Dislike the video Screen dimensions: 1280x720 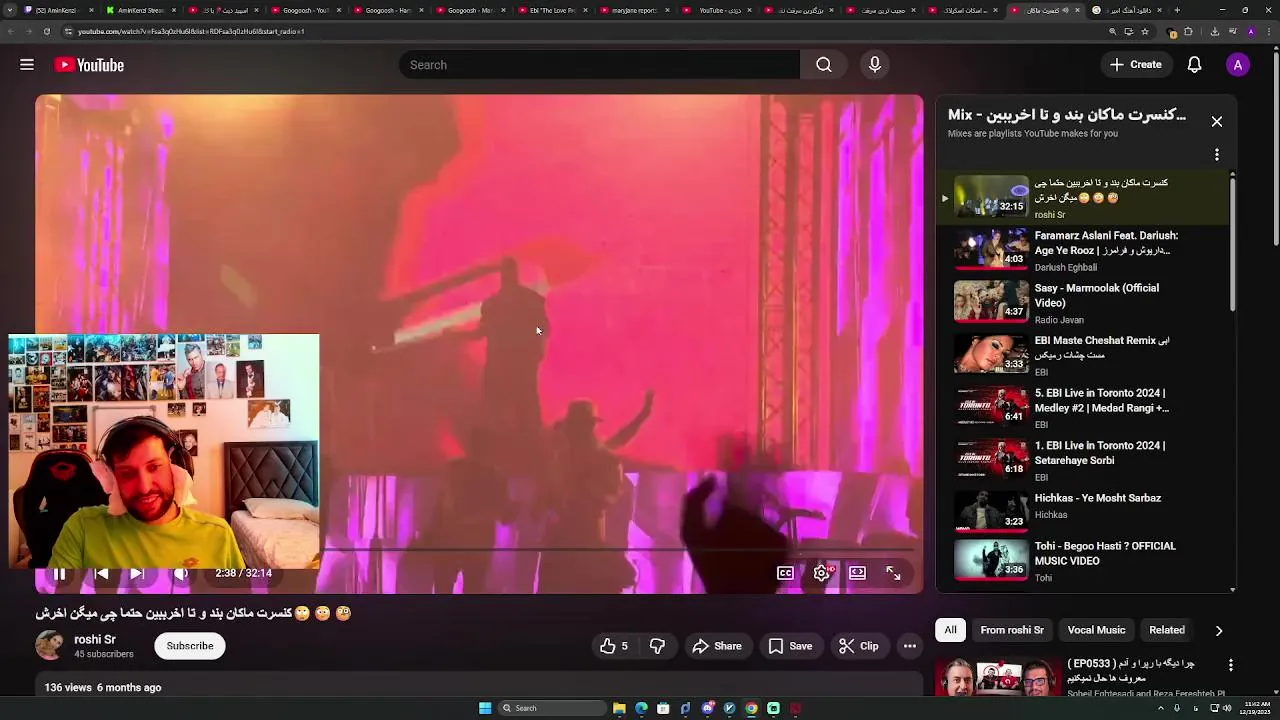point(657,646)
